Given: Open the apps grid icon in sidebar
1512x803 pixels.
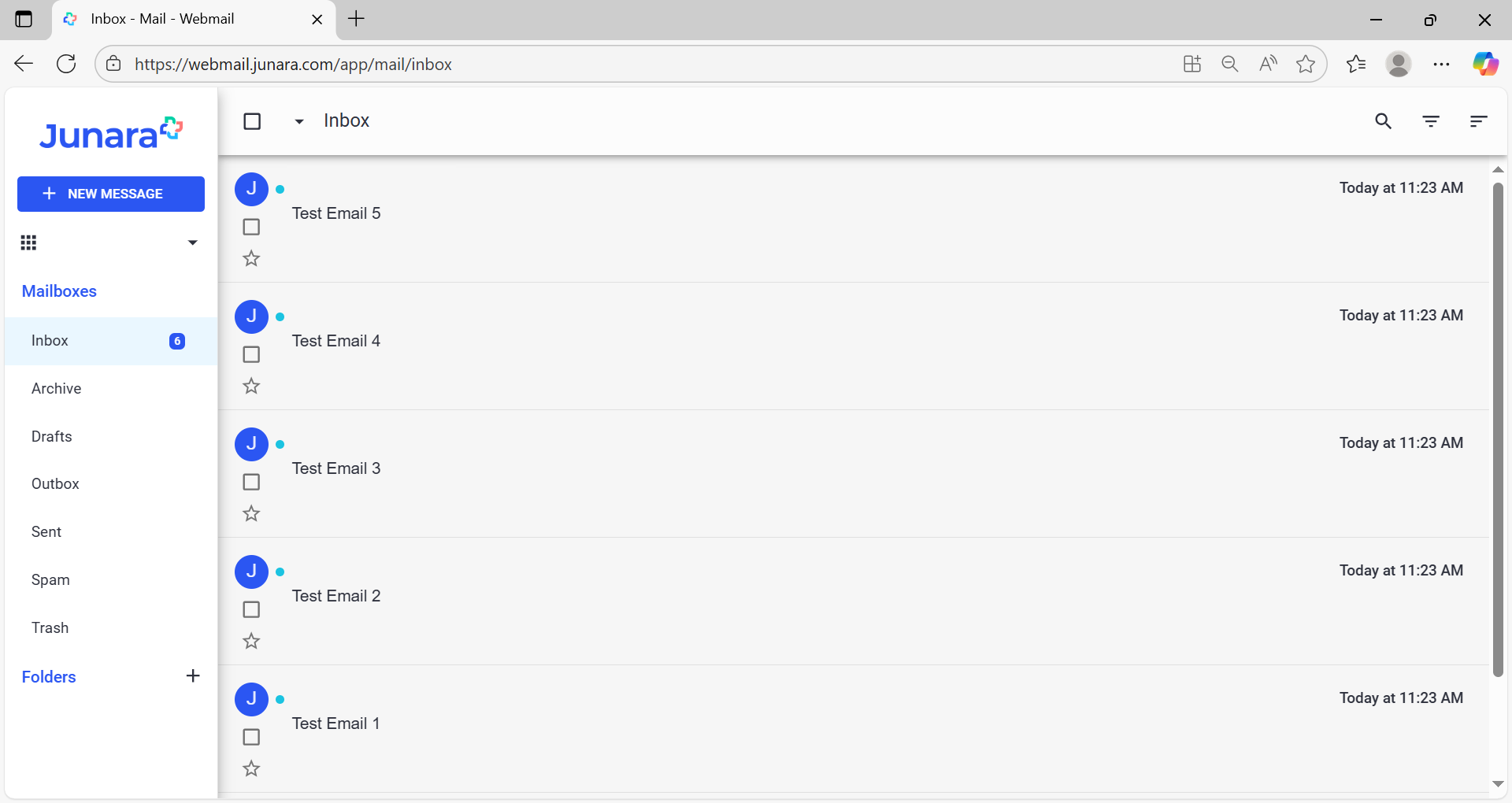Looking at the screenshot, I should tap(28, 242).
